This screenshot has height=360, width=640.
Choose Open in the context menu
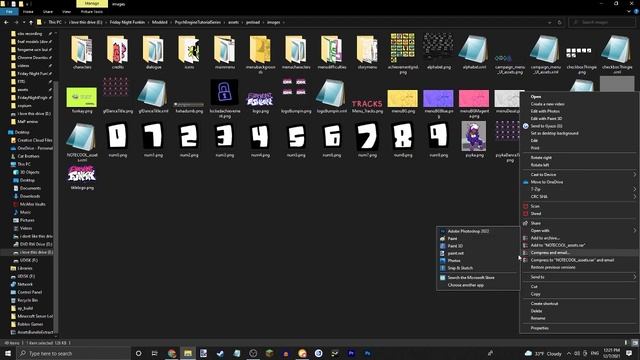coord(536,97)
